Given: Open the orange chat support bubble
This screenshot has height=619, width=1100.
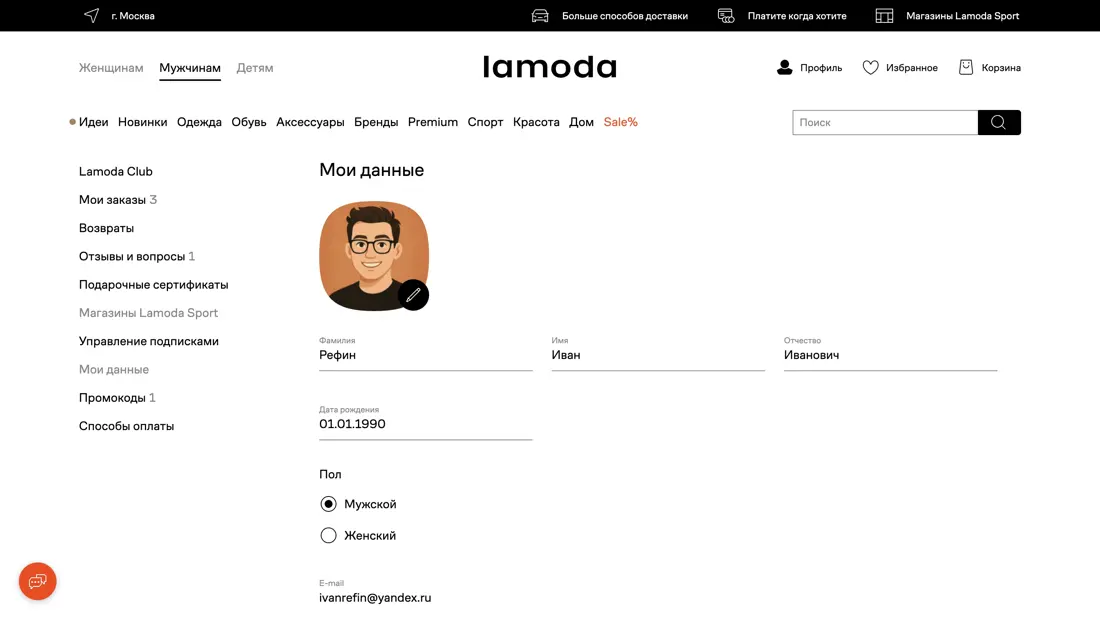Looking at the screenshot, I should click(38, 581).
